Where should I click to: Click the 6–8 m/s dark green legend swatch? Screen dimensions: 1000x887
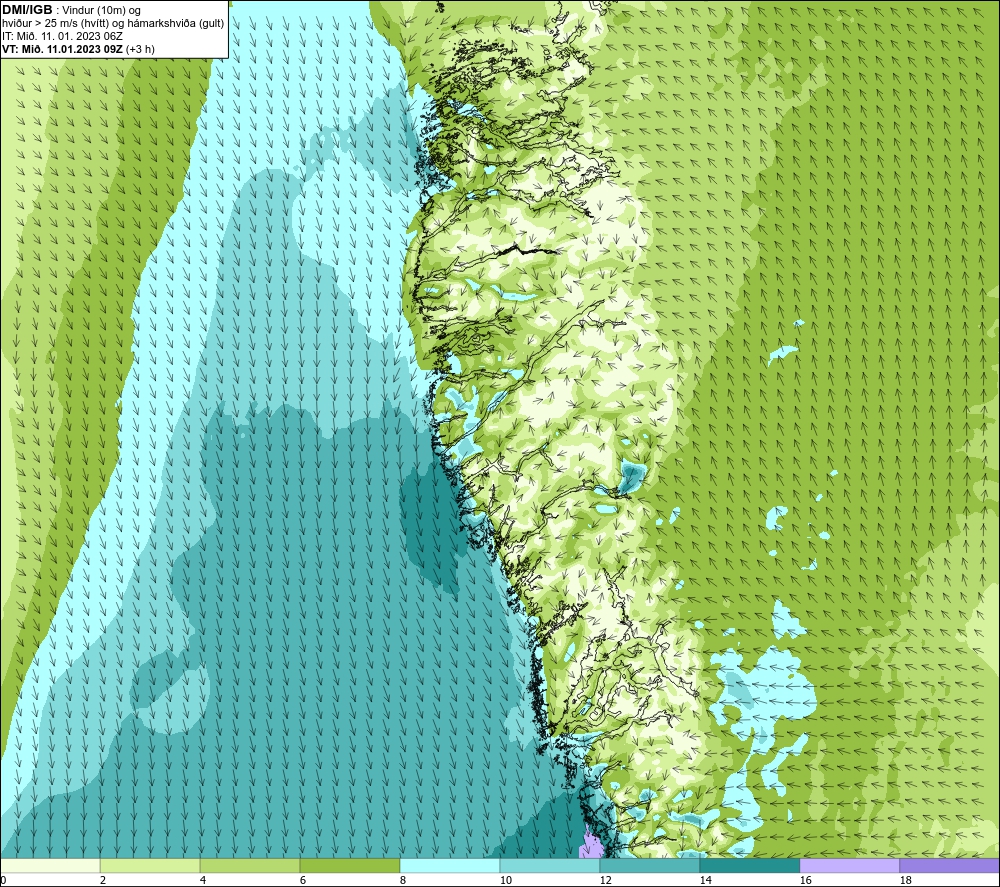click(349, 865)
